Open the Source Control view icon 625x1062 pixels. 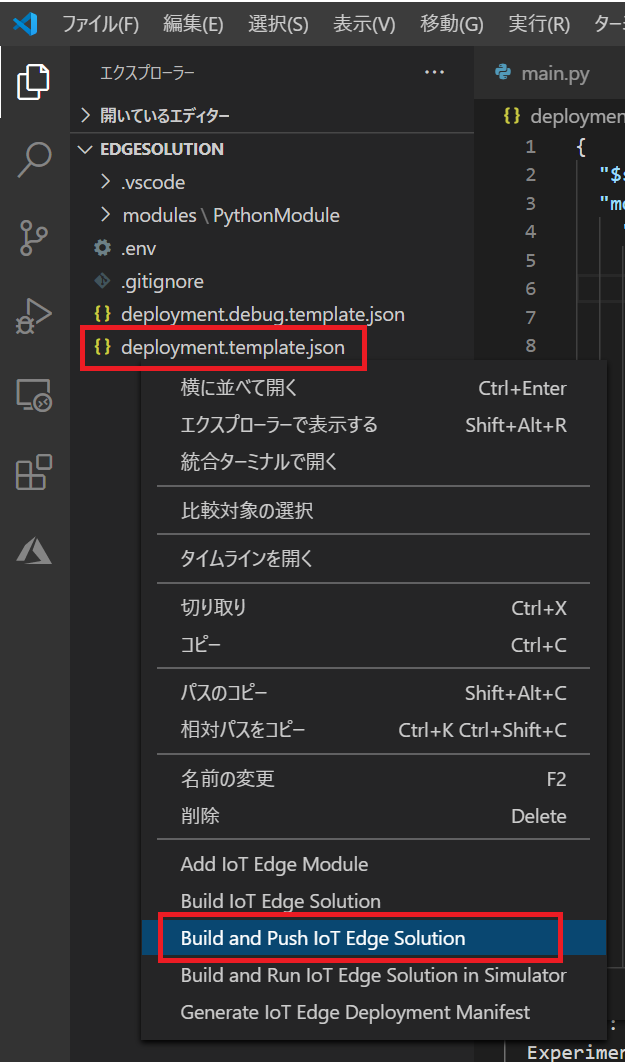33,237
